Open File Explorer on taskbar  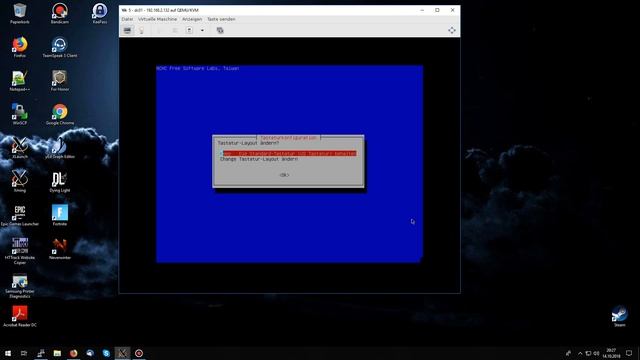[57, 353]
